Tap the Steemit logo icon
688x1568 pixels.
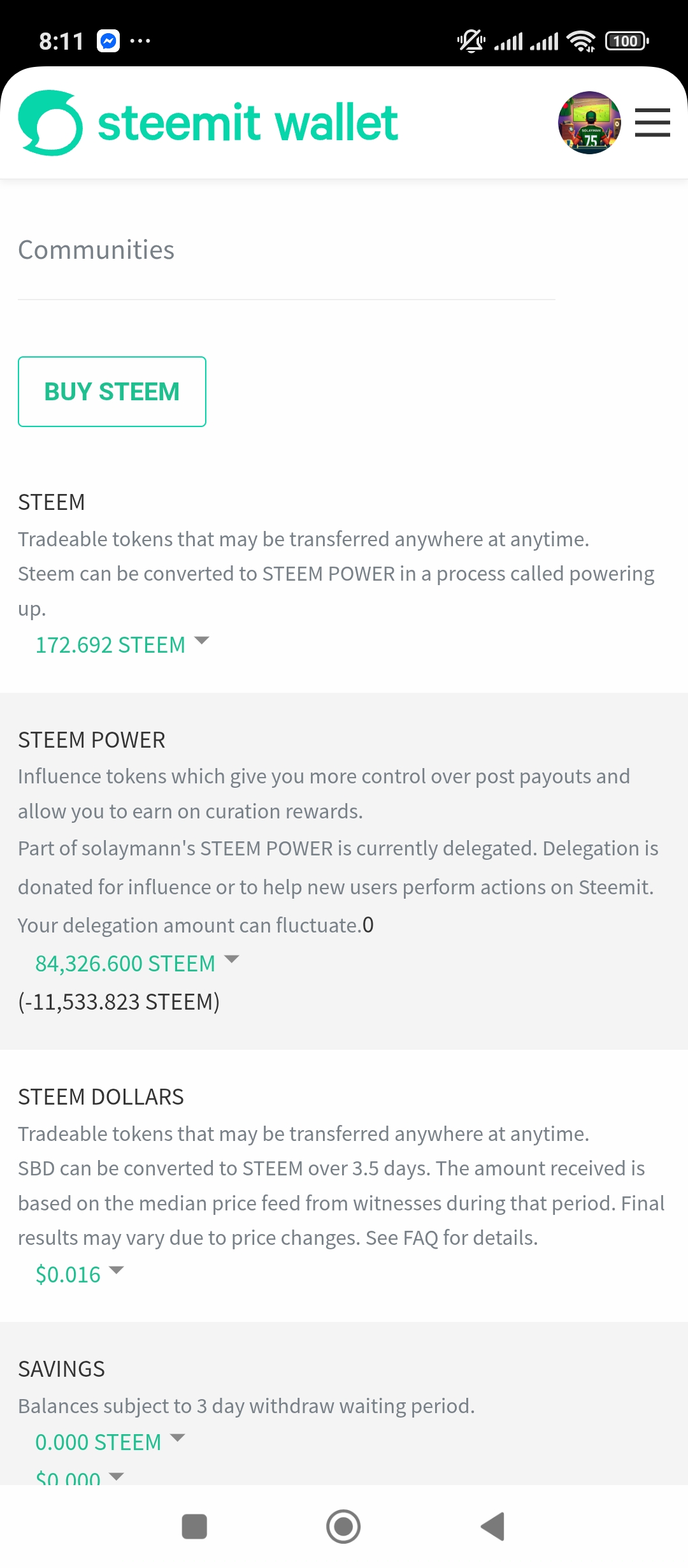coord(50,123)
